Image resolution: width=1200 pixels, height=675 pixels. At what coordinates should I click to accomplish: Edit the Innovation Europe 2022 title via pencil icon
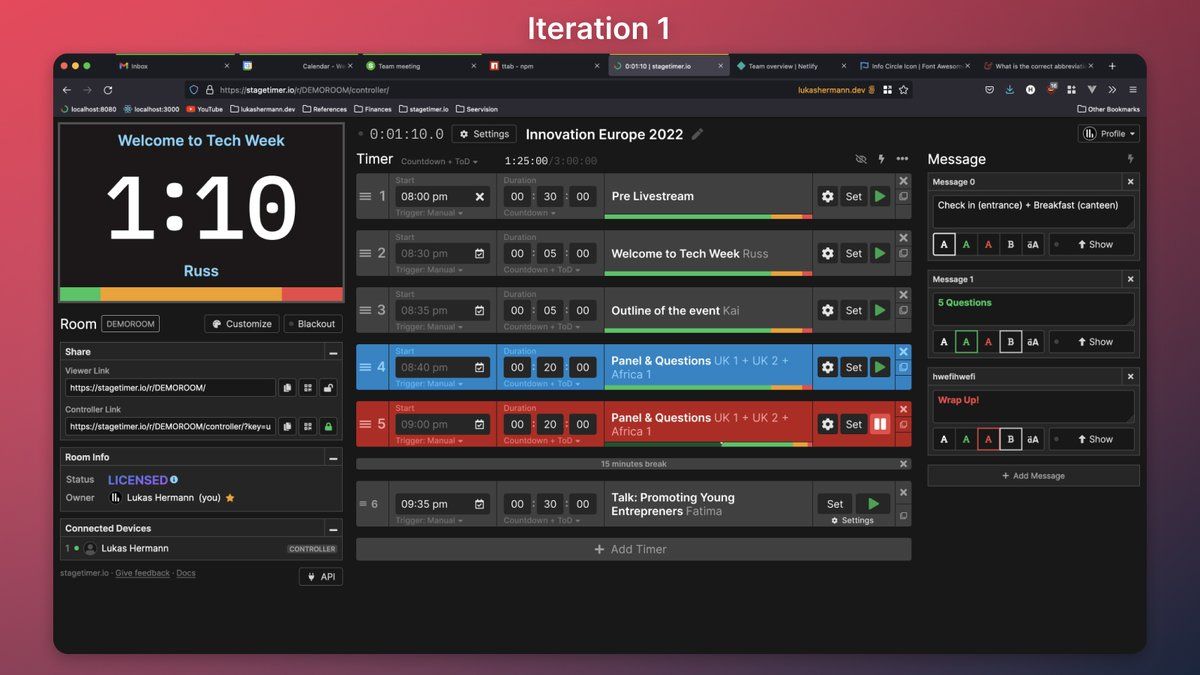click(x=698, y=134)
